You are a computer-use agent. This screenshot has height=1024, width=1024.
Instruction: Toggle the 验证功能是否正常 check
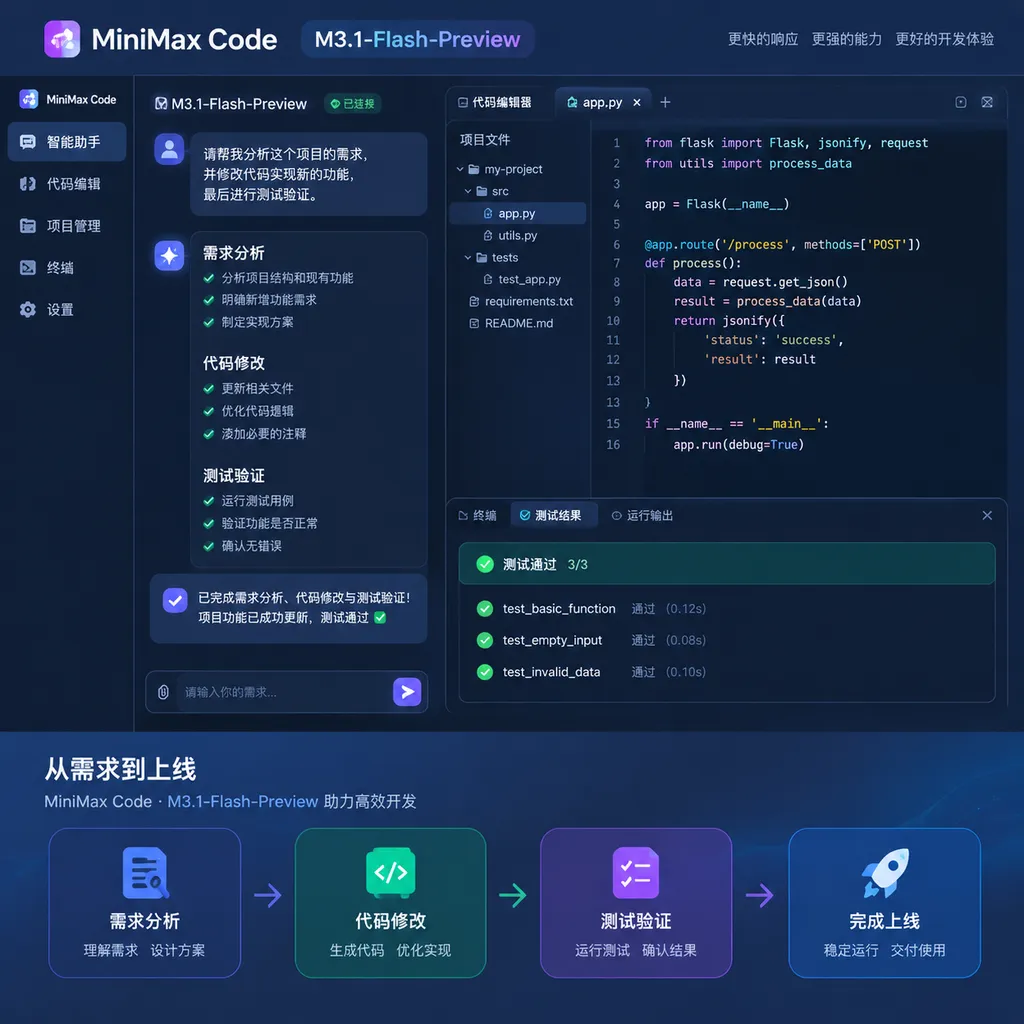coord(209,523)
